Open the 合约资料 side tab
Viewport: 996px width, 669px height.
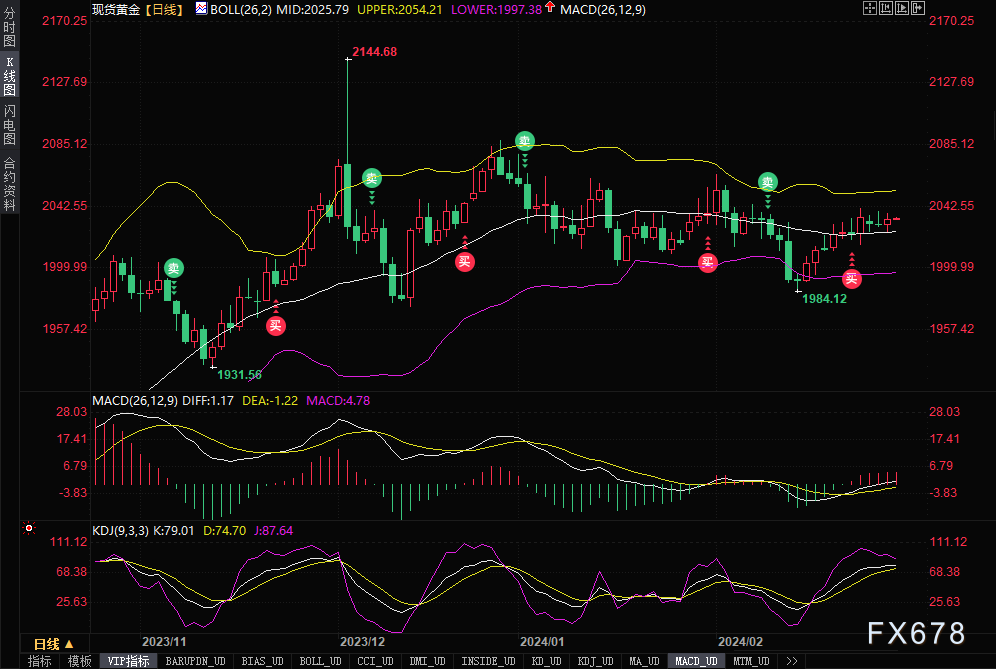[x=10, y=184]
